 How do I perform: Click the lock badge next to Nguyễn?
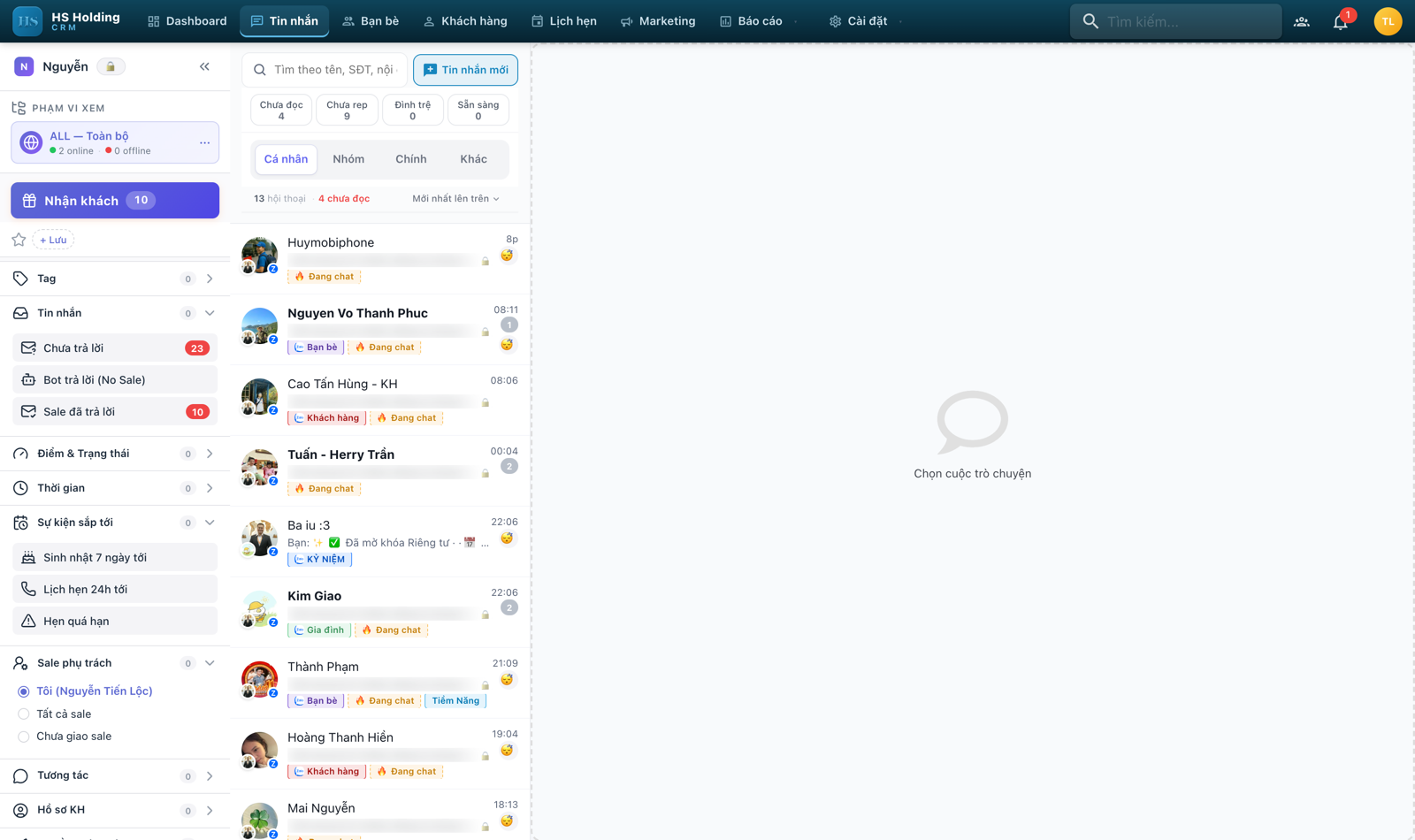pos(111,66)
